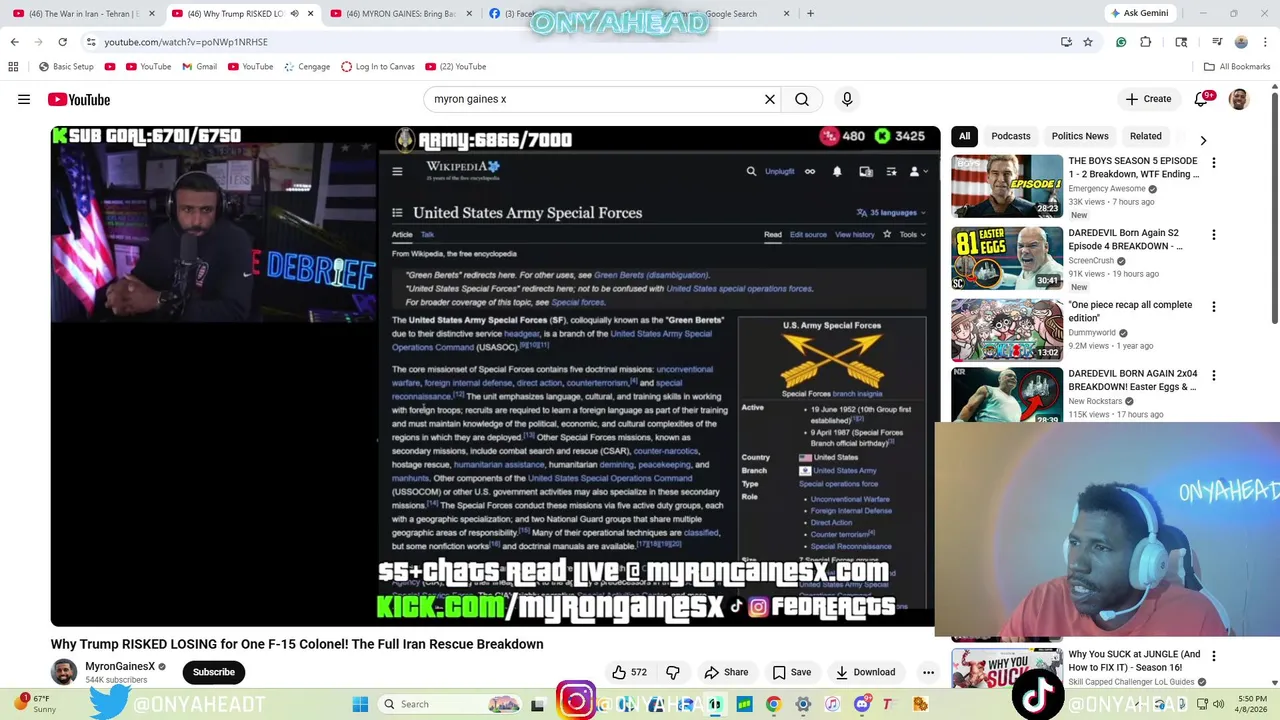Open Chrome three-dot menu
Screen dimensions: 1280x720
click(1264, 42)
